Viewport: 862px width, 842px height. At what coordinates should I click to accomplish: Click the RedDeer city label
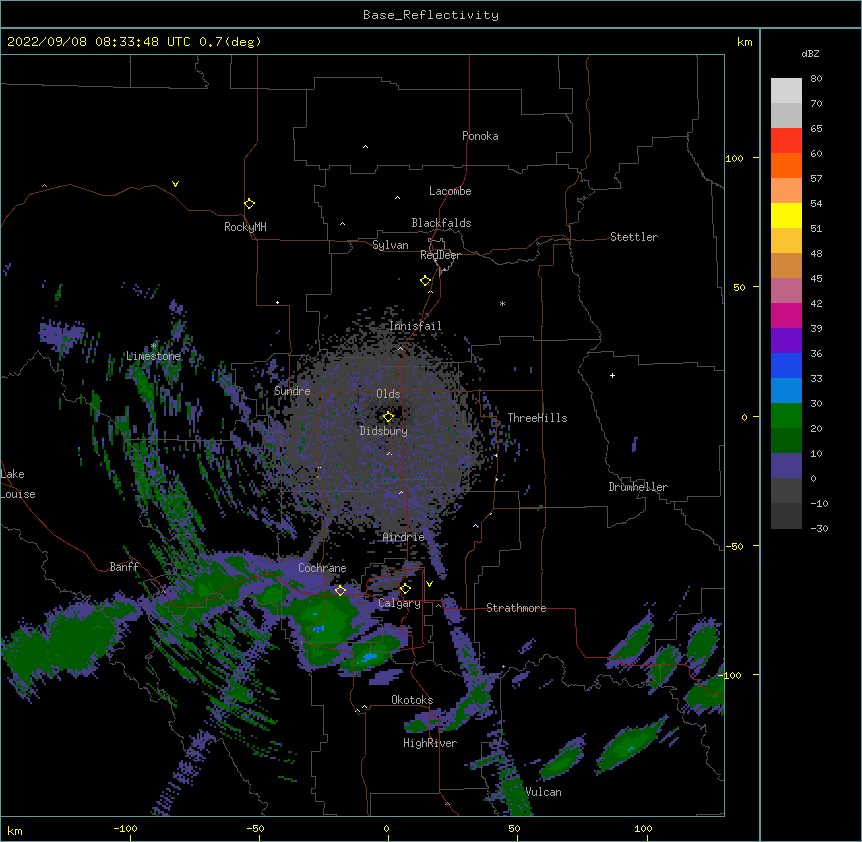point(440,255)
